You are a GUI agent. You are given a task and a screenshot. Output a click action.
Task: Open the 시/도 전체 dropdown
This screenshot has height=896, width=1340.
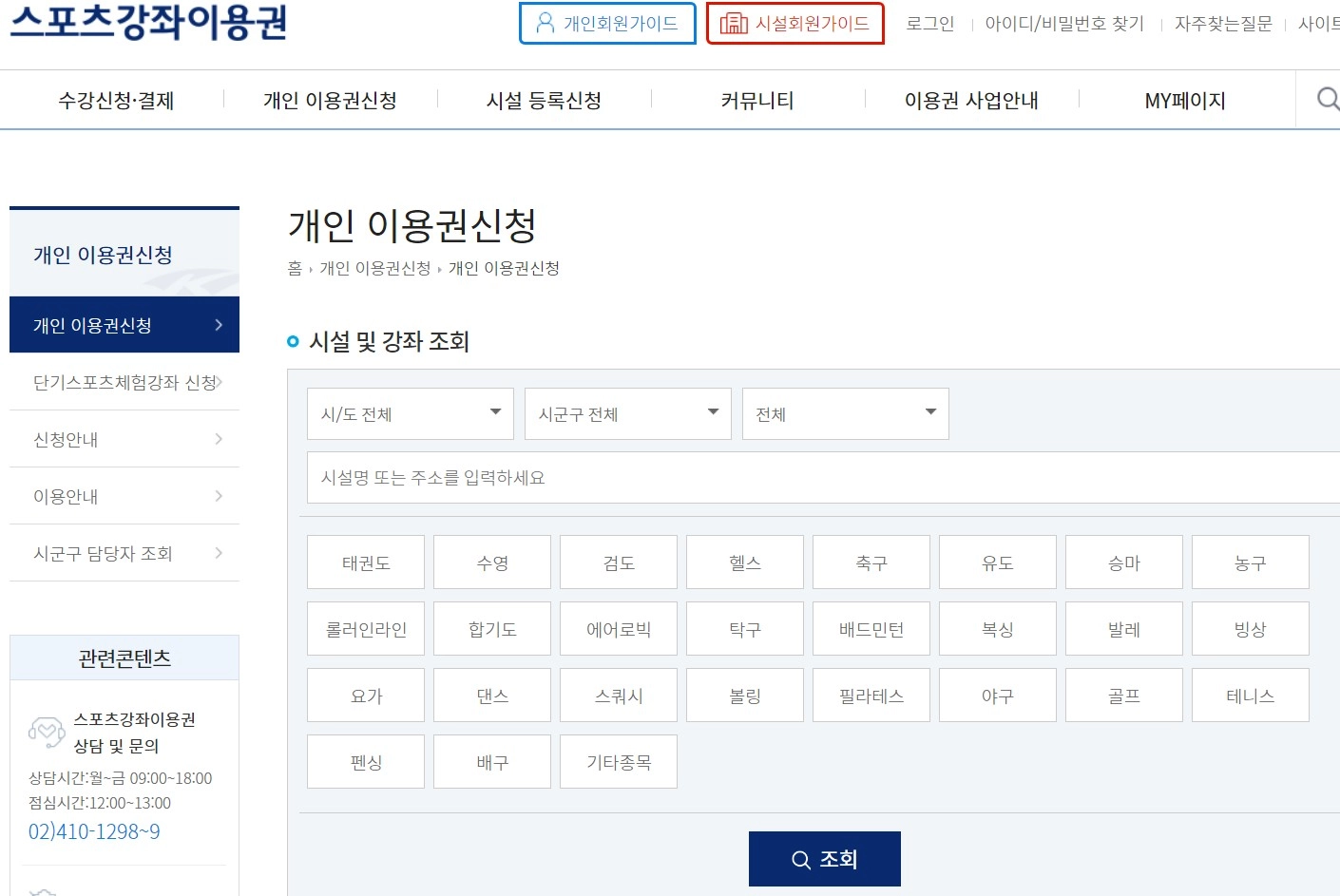(409, 413)
